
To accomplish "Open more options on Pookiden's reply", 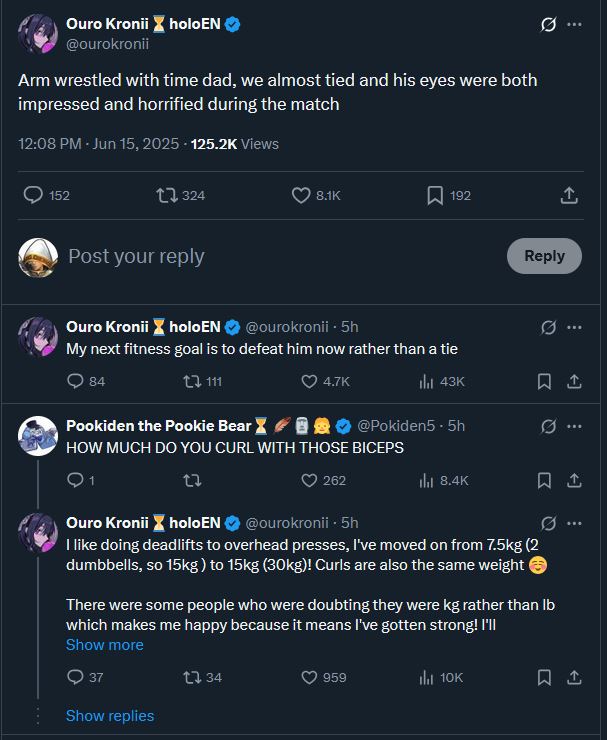I will click(574, 426).
